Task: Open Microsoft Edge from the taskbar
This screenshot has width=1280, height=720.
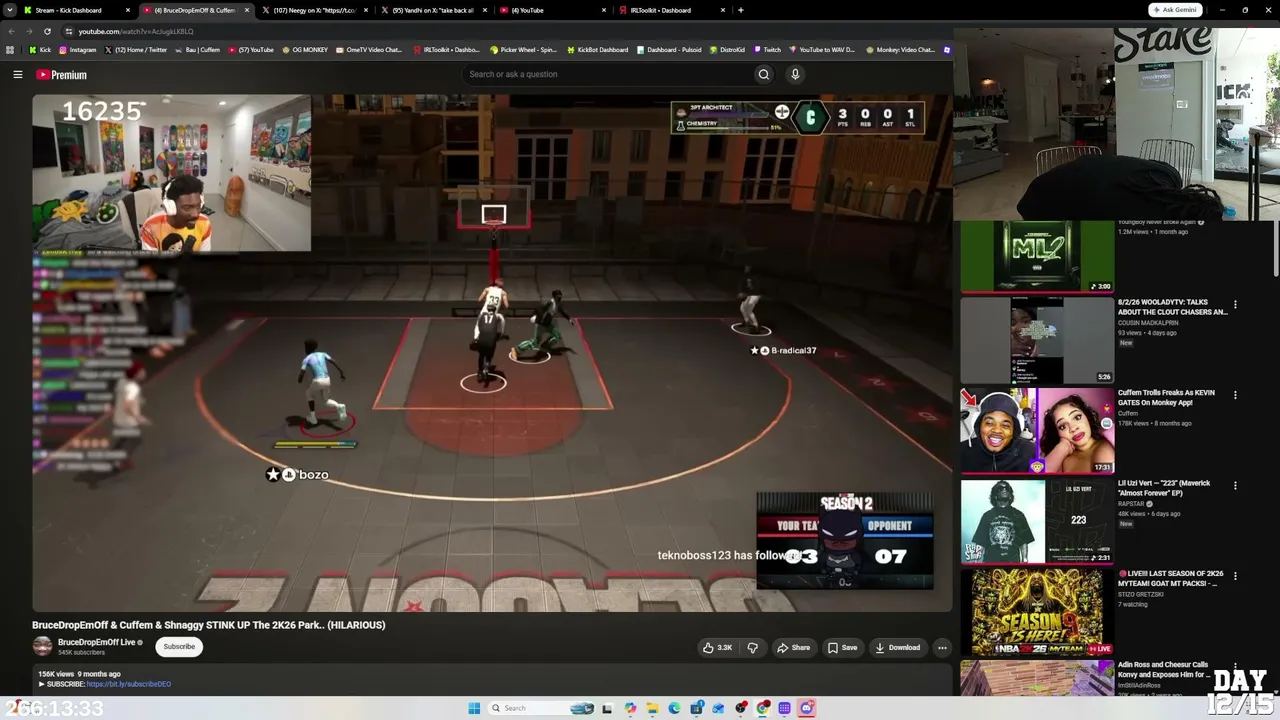Action: click(x=674, y=708)
